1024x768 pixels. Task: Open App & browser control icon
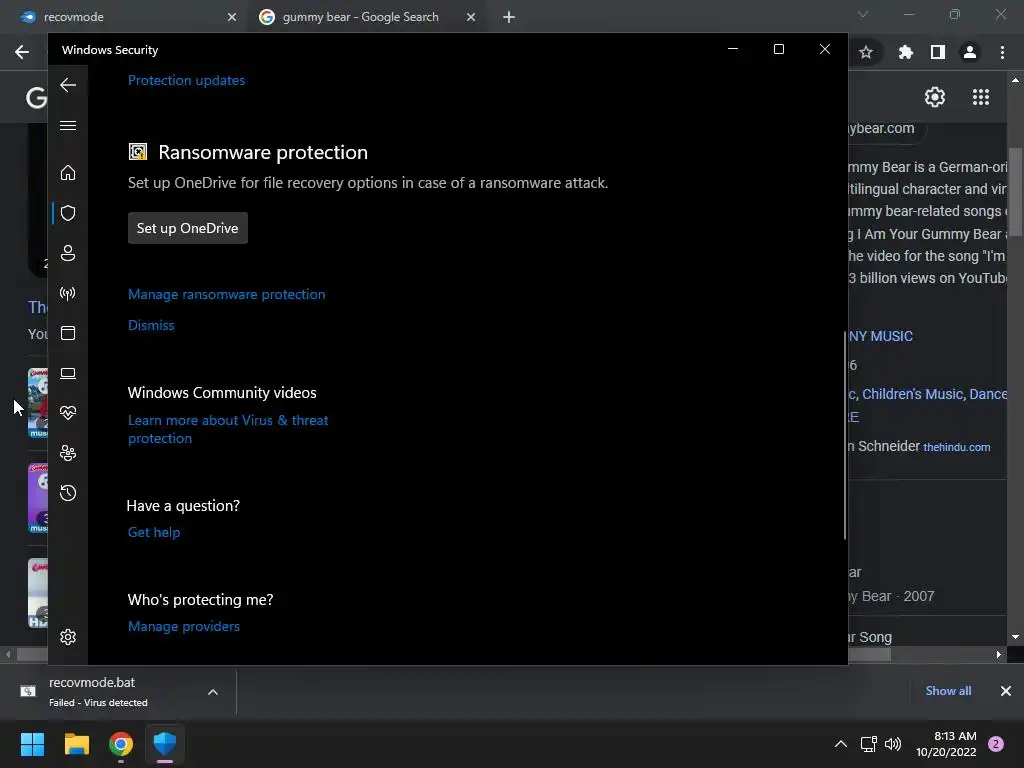[x=68, y=333]
